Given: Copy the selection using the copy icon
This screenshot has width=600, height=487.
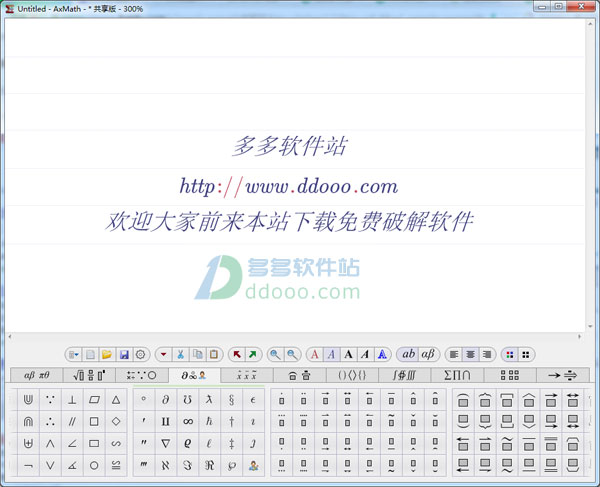Looking at the screenshot, I should click(197, 355).
